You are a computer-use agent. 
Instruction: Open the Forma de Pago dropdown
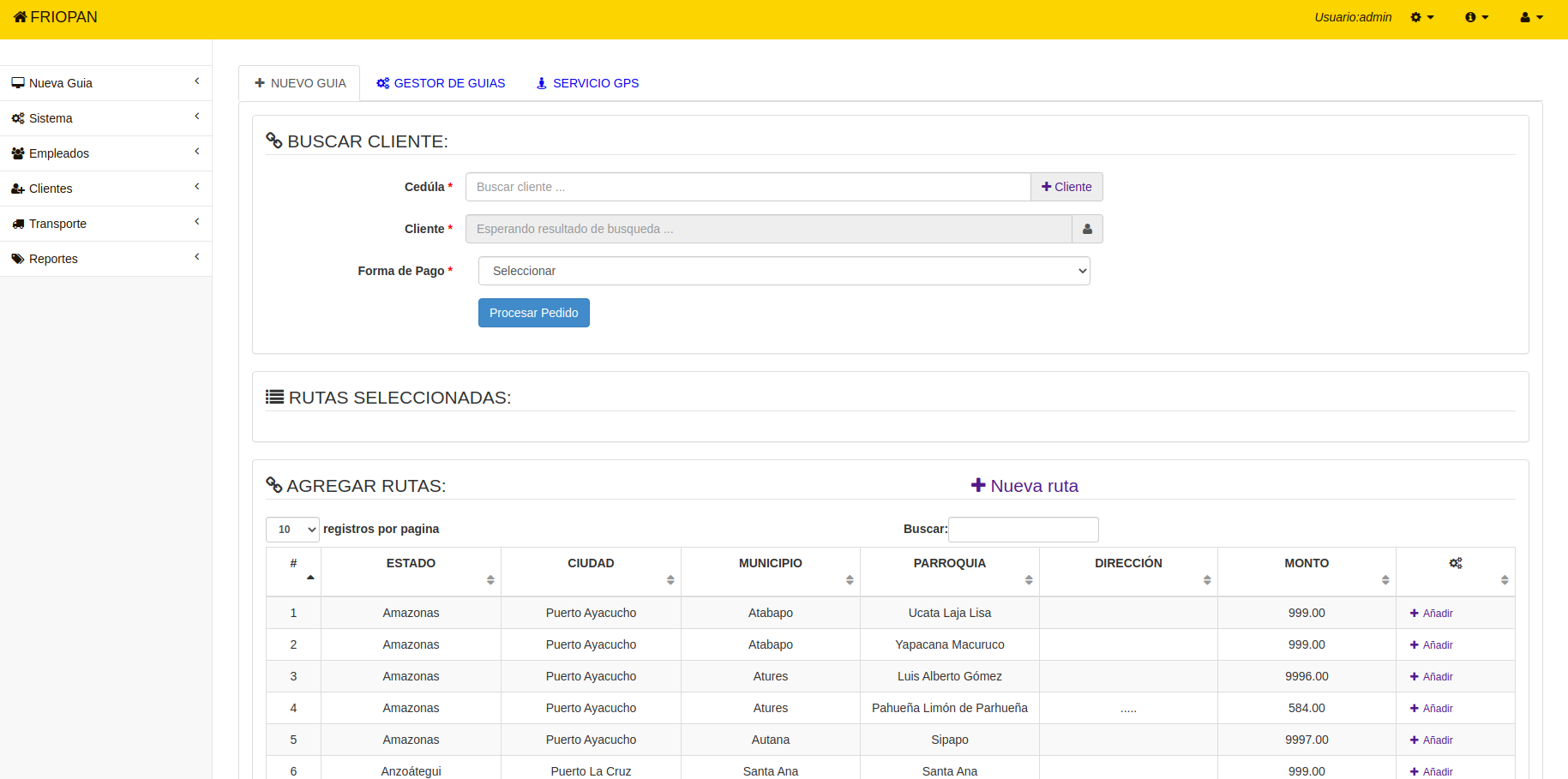tap(784, 271)
